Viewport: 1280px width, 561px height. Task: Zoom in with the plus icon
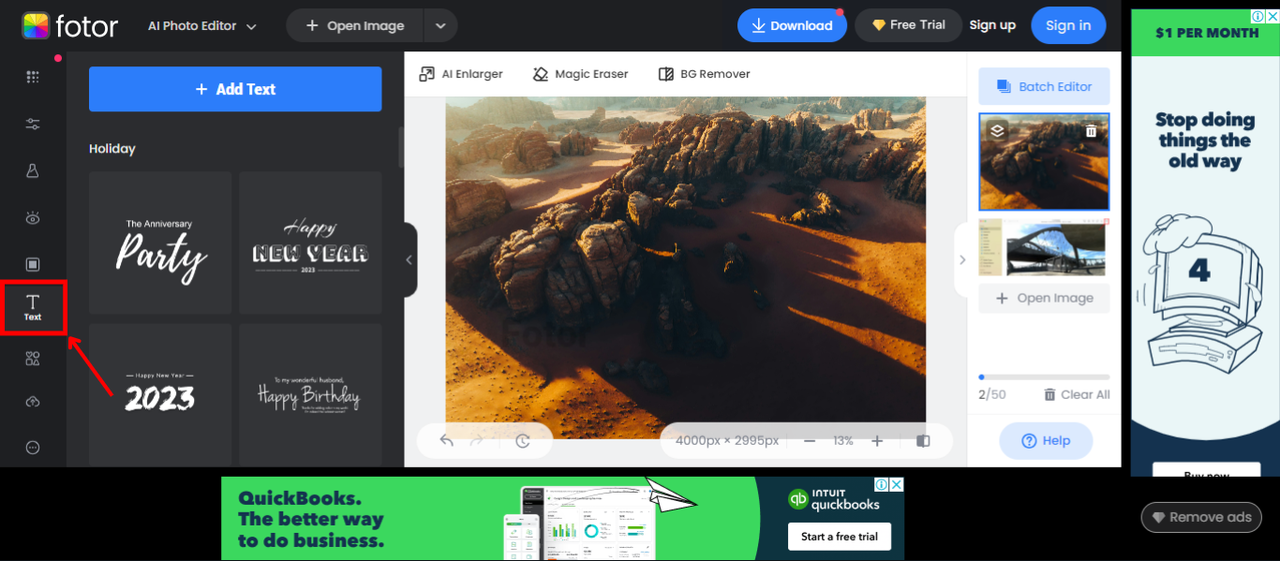tap(877, 441)
